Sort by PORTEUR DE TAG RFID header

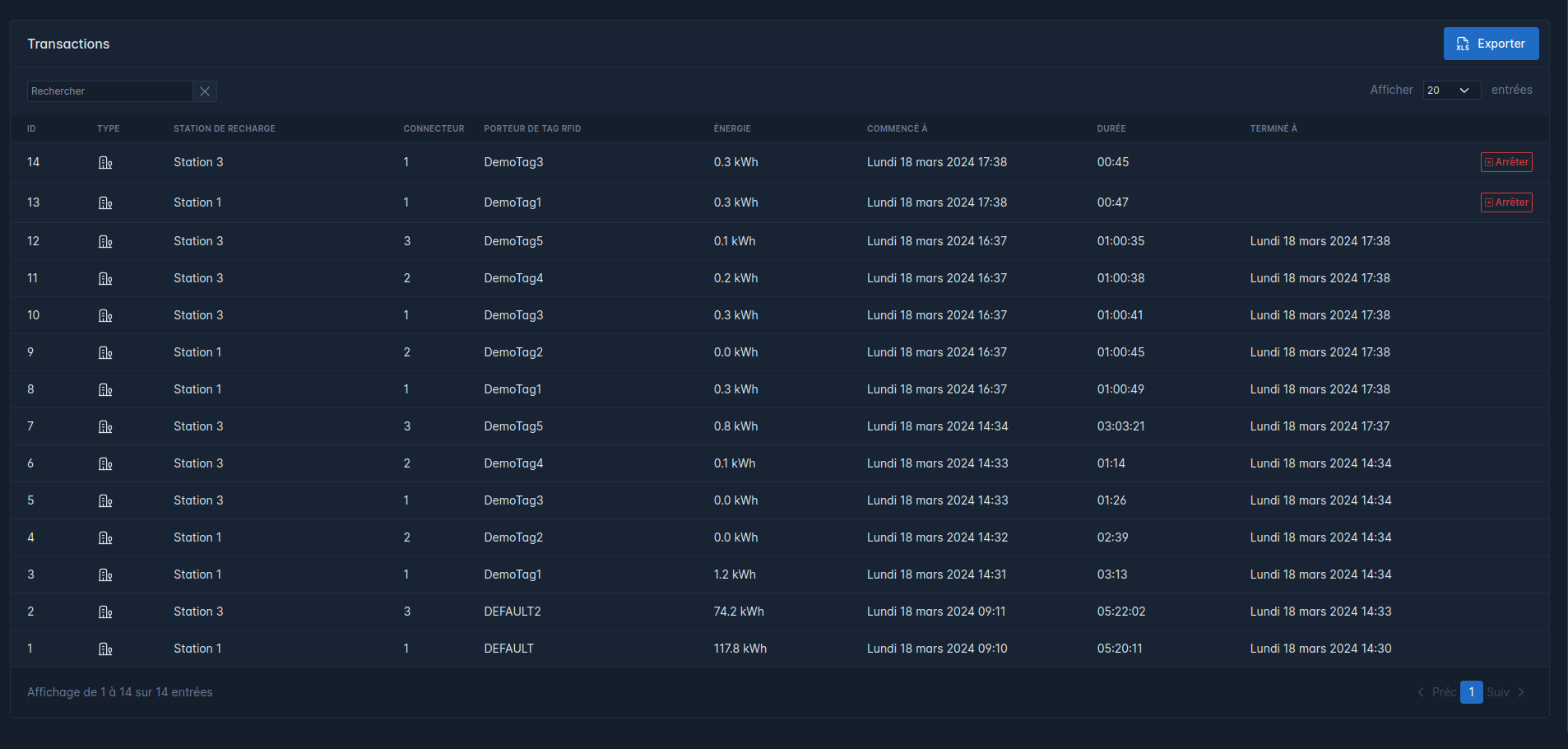coord(532,129)
